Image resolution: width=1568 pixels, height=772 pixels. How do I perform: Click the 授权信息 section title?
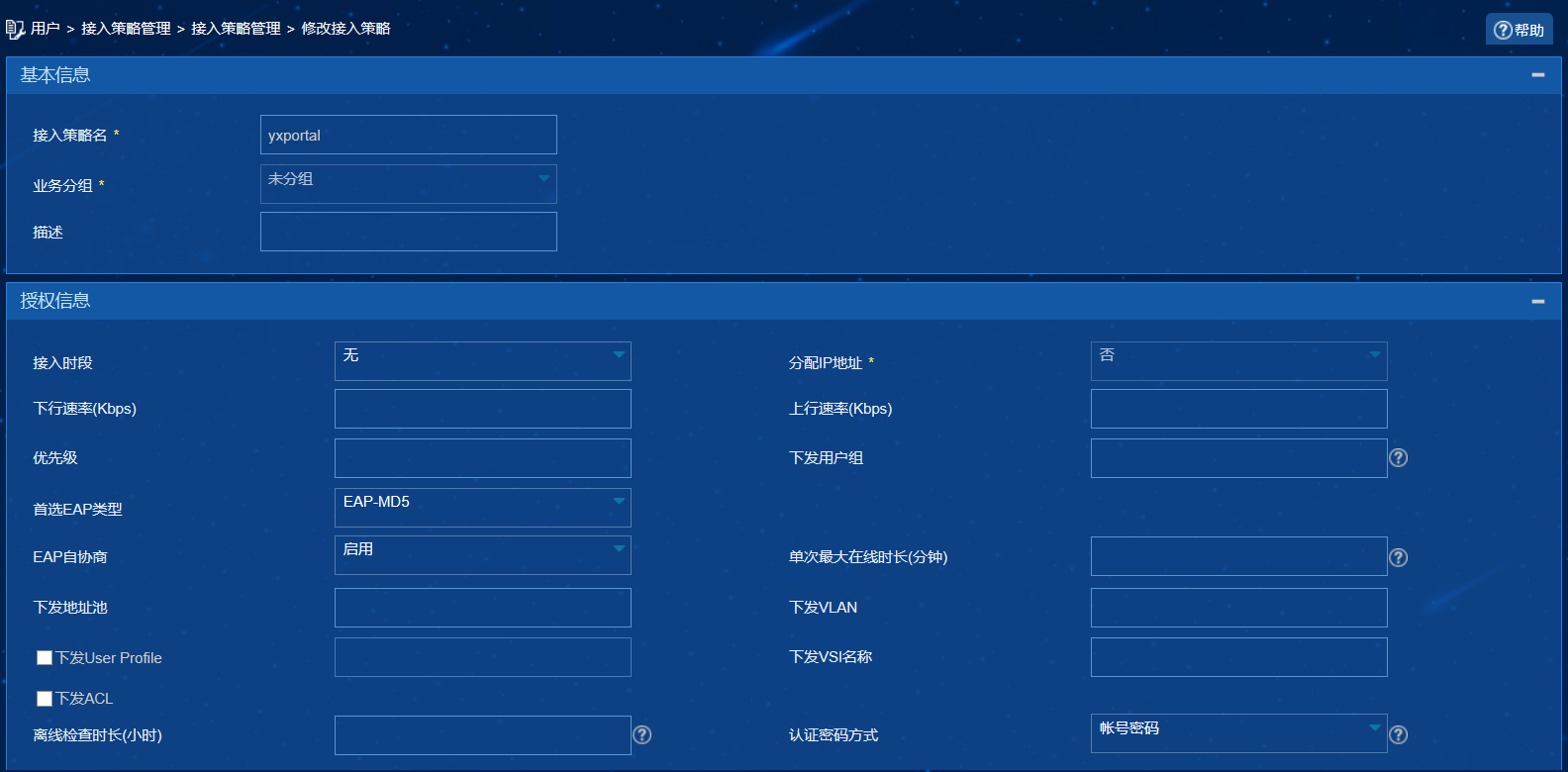(x=55, y=301)
